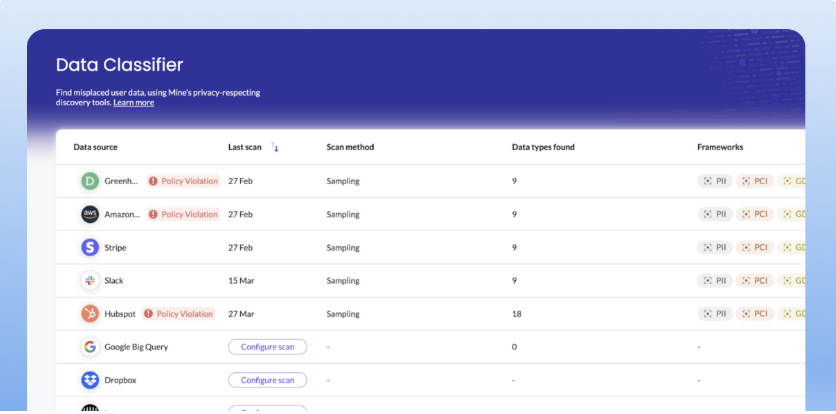The width and height of the screenshot is (836, 414).
Task: Click the 0 data types value for Google
Action: pos(515,347)
